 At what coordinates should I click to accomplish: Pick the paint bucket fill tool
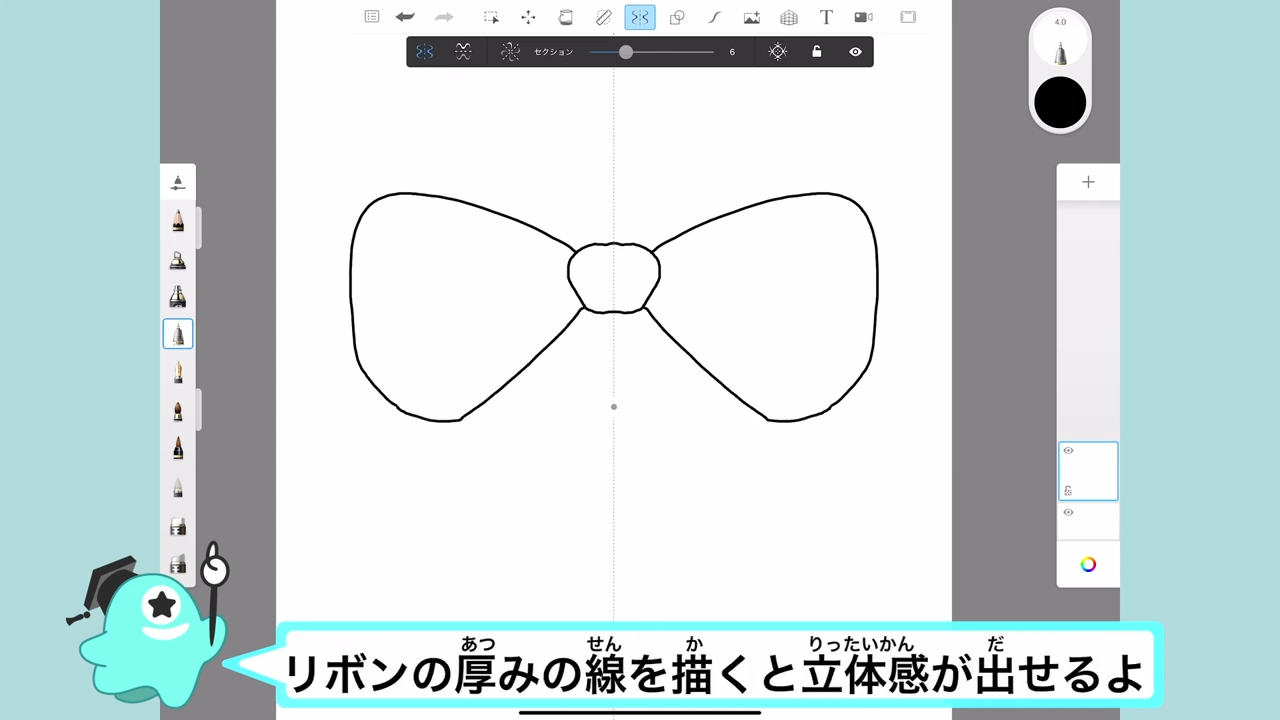565,17
